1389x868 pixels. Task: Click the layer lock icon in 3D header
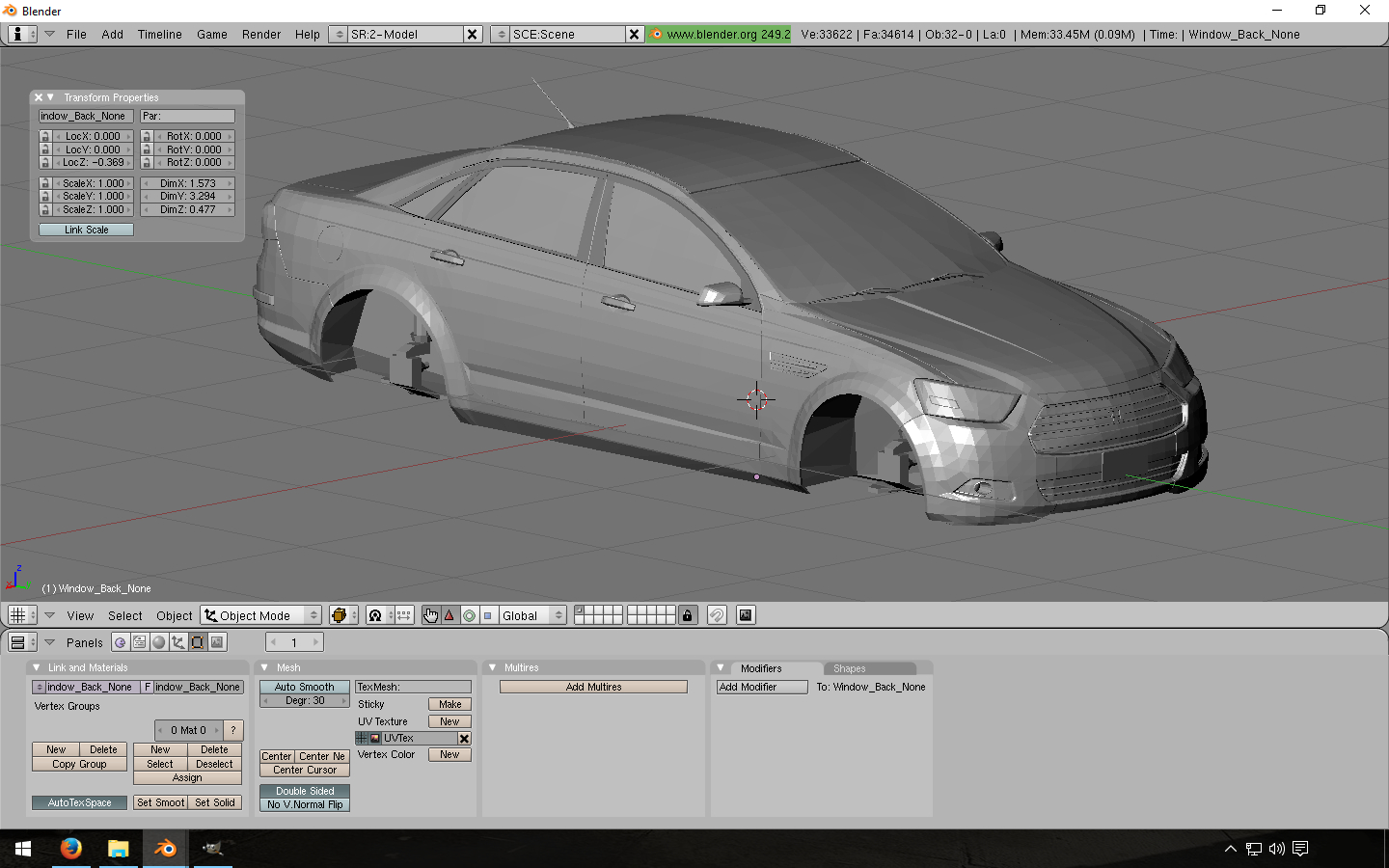(688, 615)
